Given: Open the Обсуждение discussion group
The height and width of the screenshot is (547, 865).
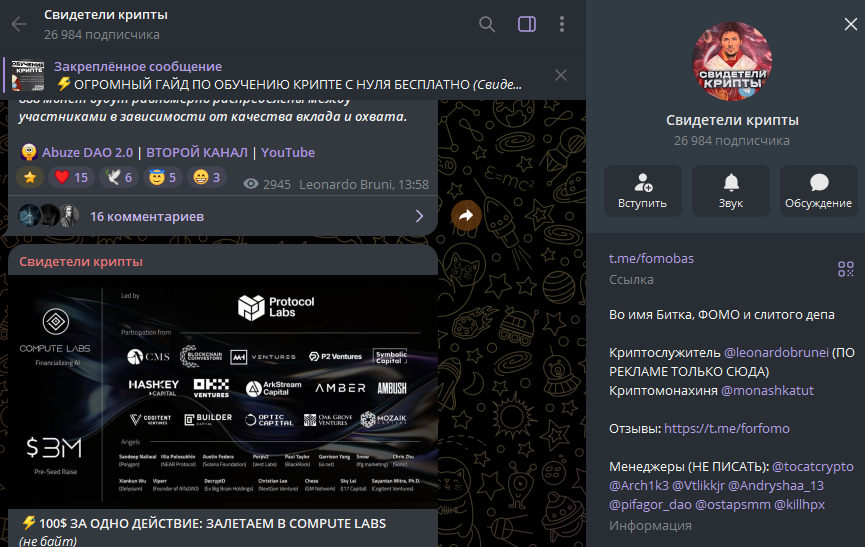Looking at the screenshot, I should click(818, 191).
